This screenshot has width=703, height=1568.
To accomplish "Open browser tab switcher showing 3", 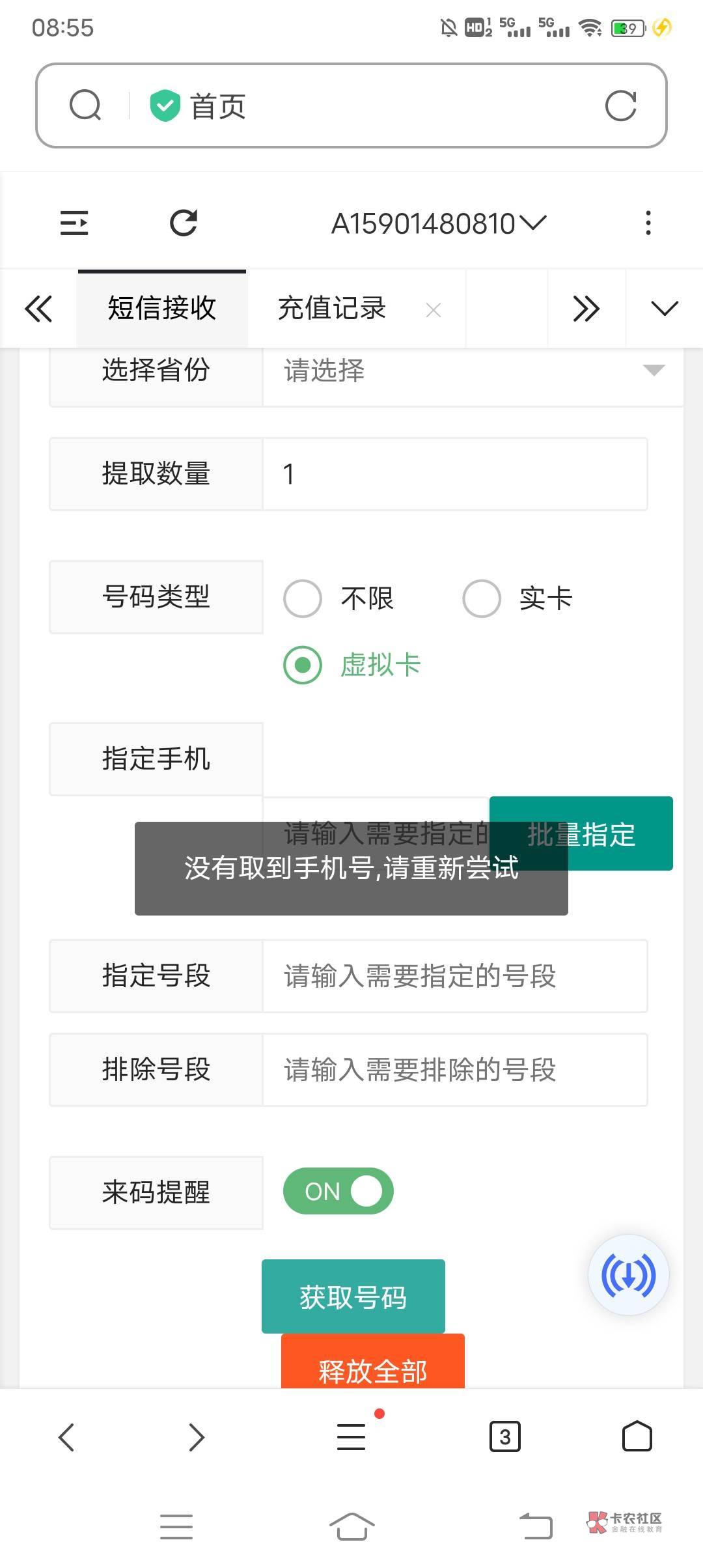I will click(x=504, y=1436).
